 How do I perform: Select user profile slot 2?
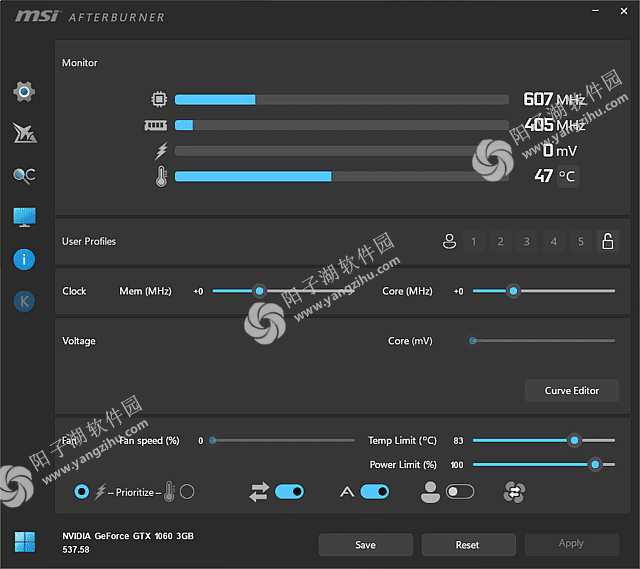click(x=500, y=241)
